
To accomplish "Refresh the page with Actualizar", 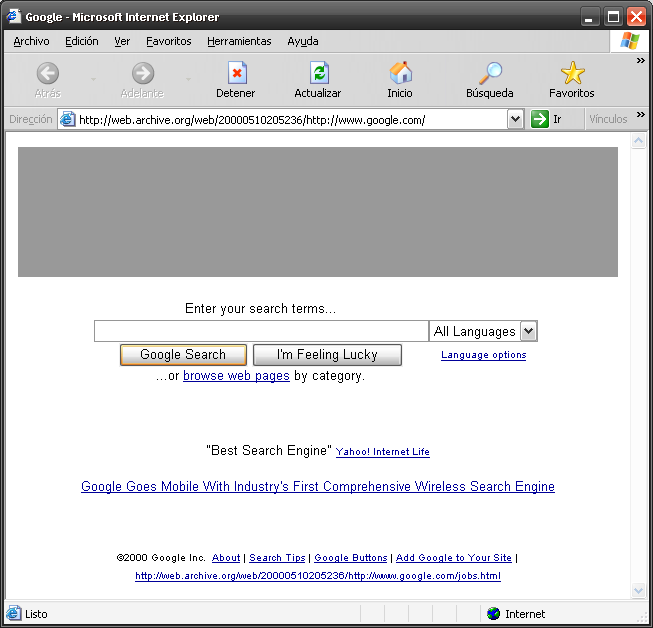I will pyautogui.click(x=319, y=73).
